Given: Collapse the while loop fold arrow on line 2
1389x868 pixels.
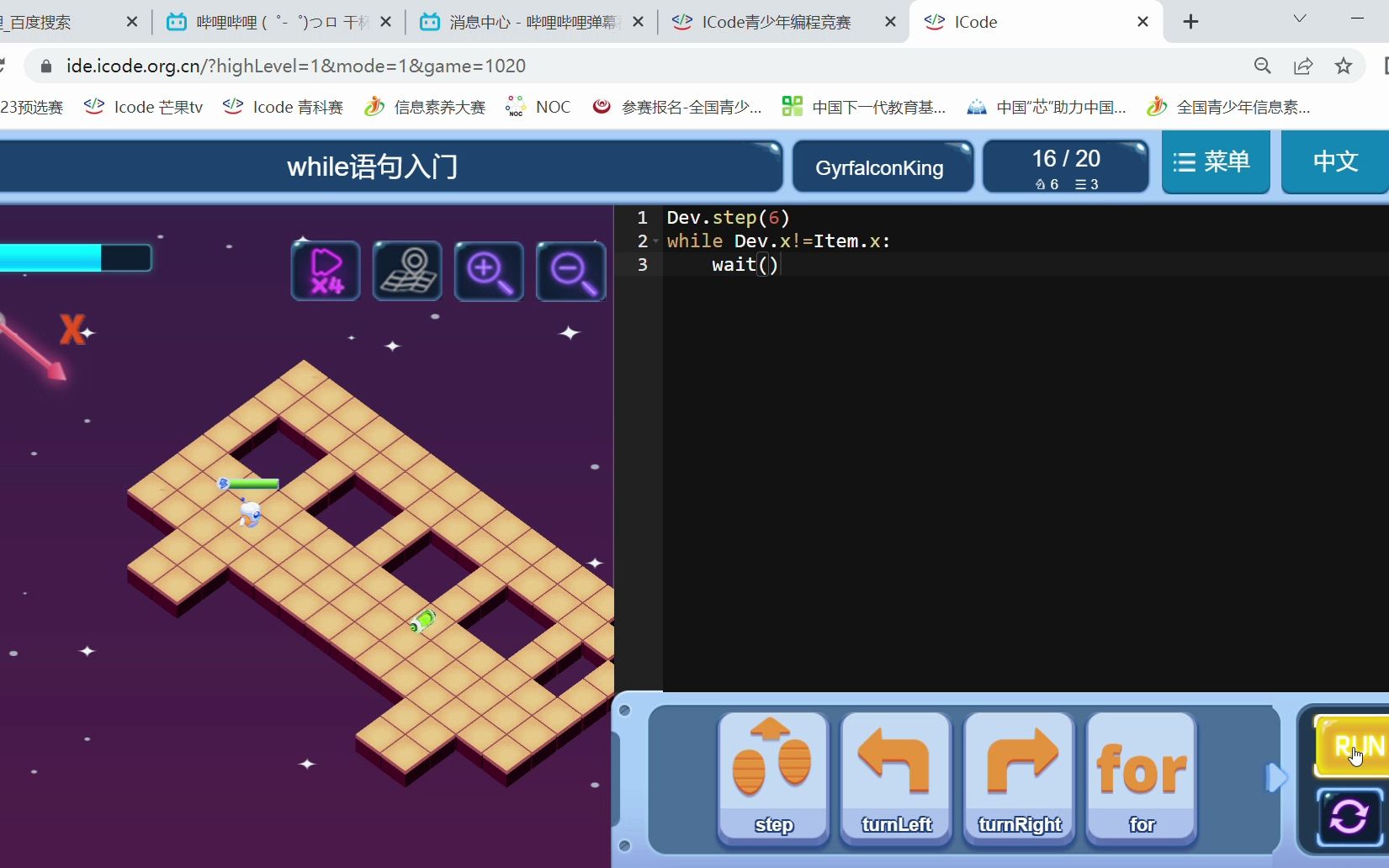Looking at the screenshot, I should pyautogui.click(x=655, y=241).
